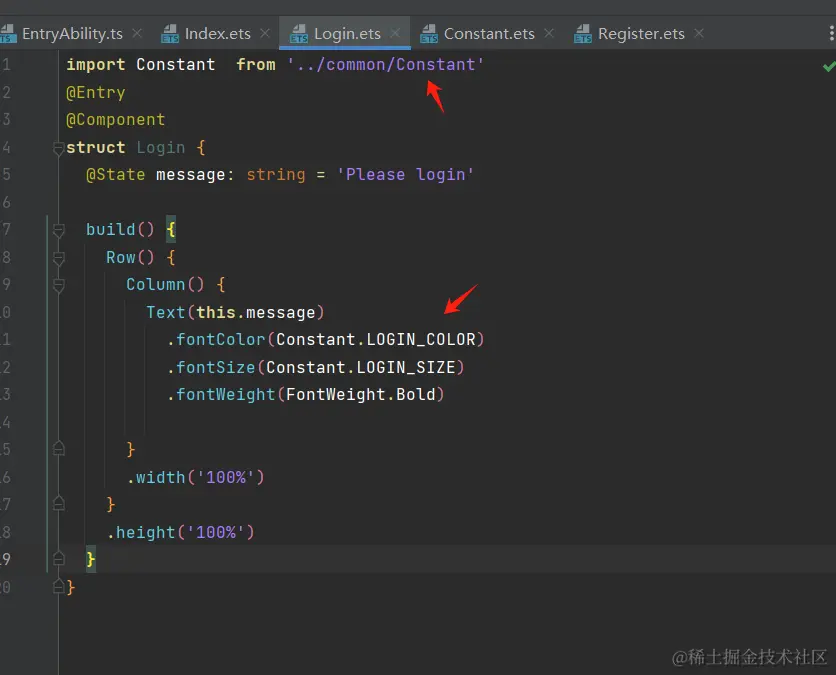836x675 pixels.
Task: Open the Register.ets tab
Action: pyautogui.click(x=641, y=34)
